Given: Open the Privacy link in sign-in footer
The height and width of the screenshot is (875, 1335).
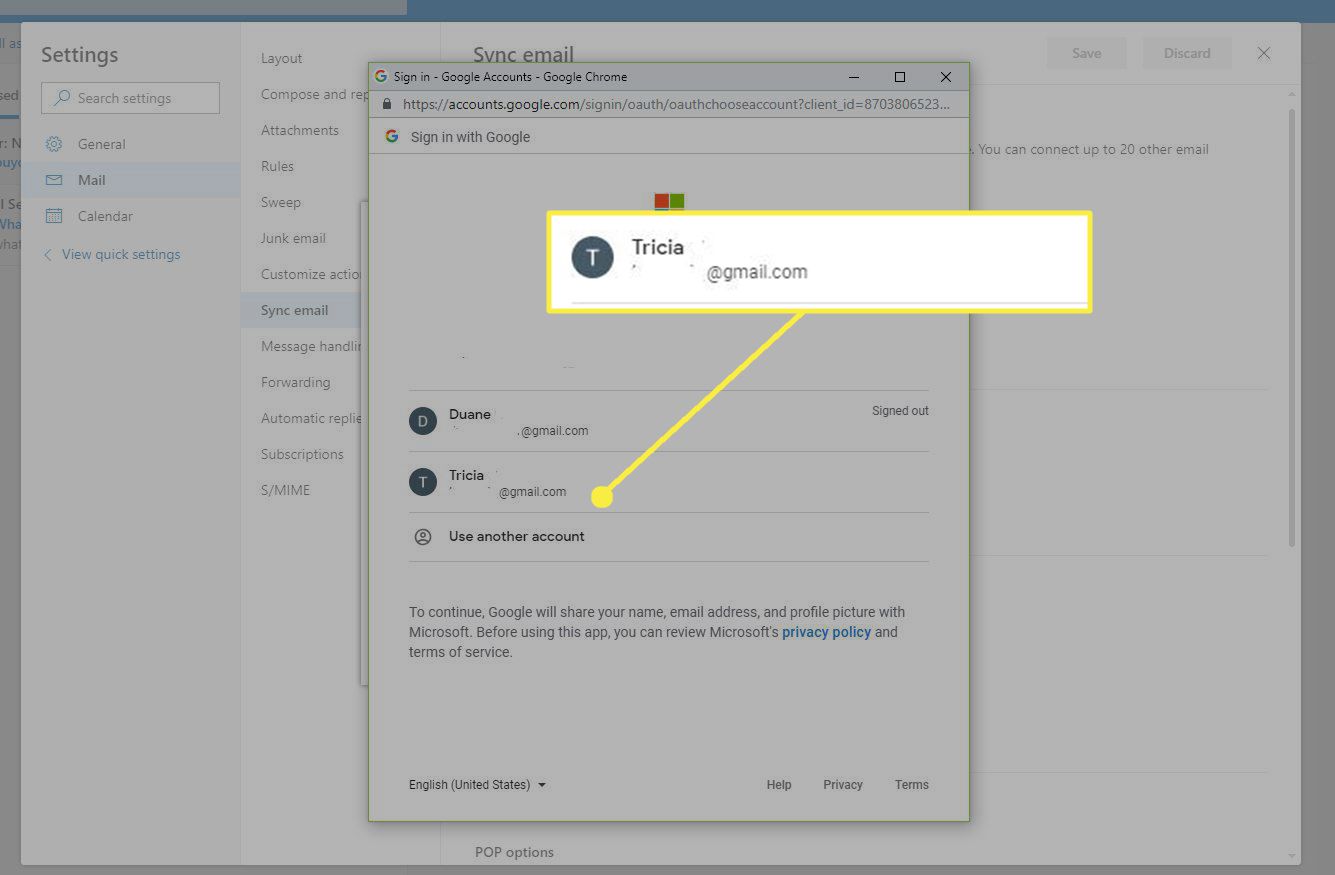Looking at the screenshot, I should (x=843, y=785).
